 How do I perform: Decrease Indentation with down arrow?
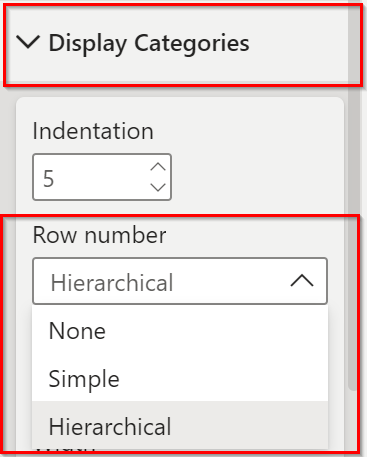click(x=158, y=187)
